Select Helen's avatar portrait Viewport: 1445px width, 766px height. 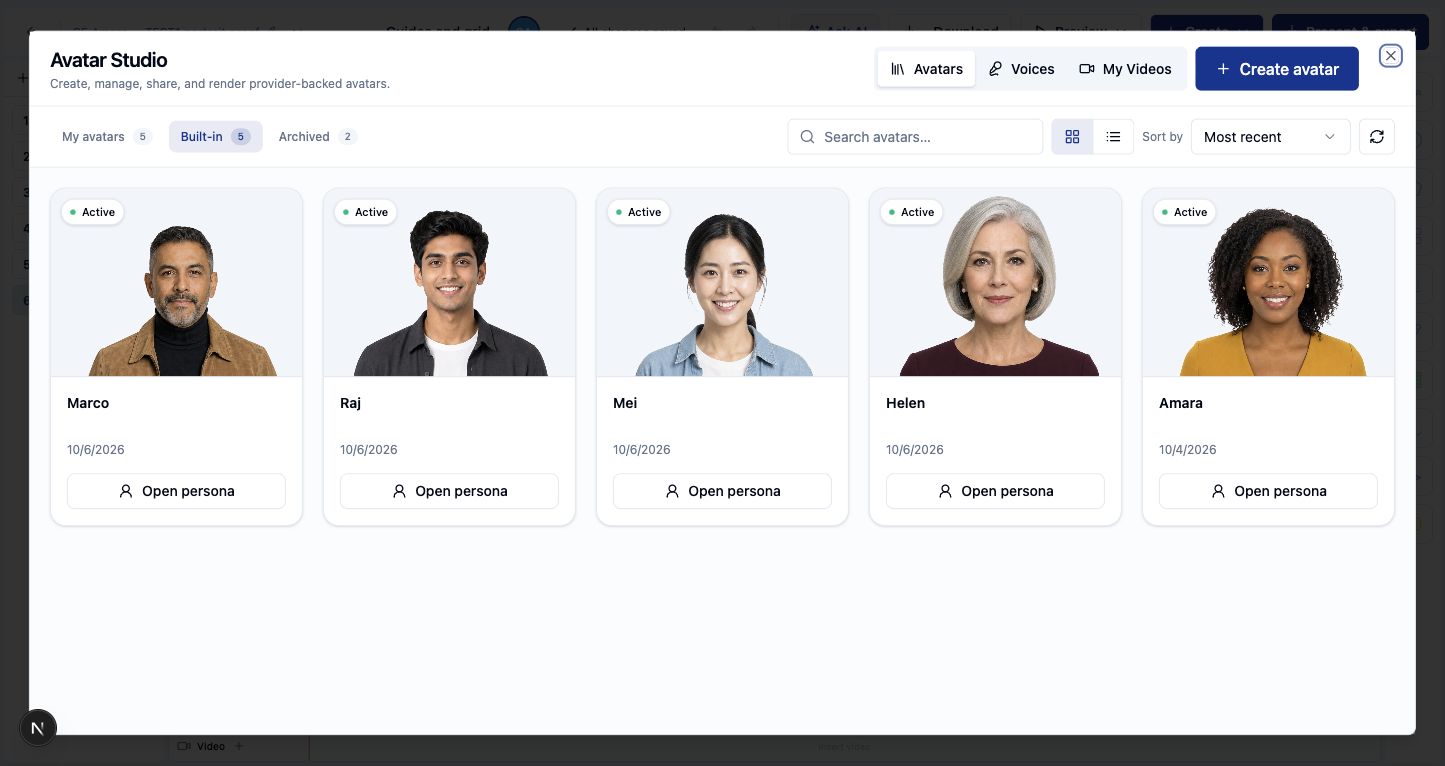coord(996,283)
